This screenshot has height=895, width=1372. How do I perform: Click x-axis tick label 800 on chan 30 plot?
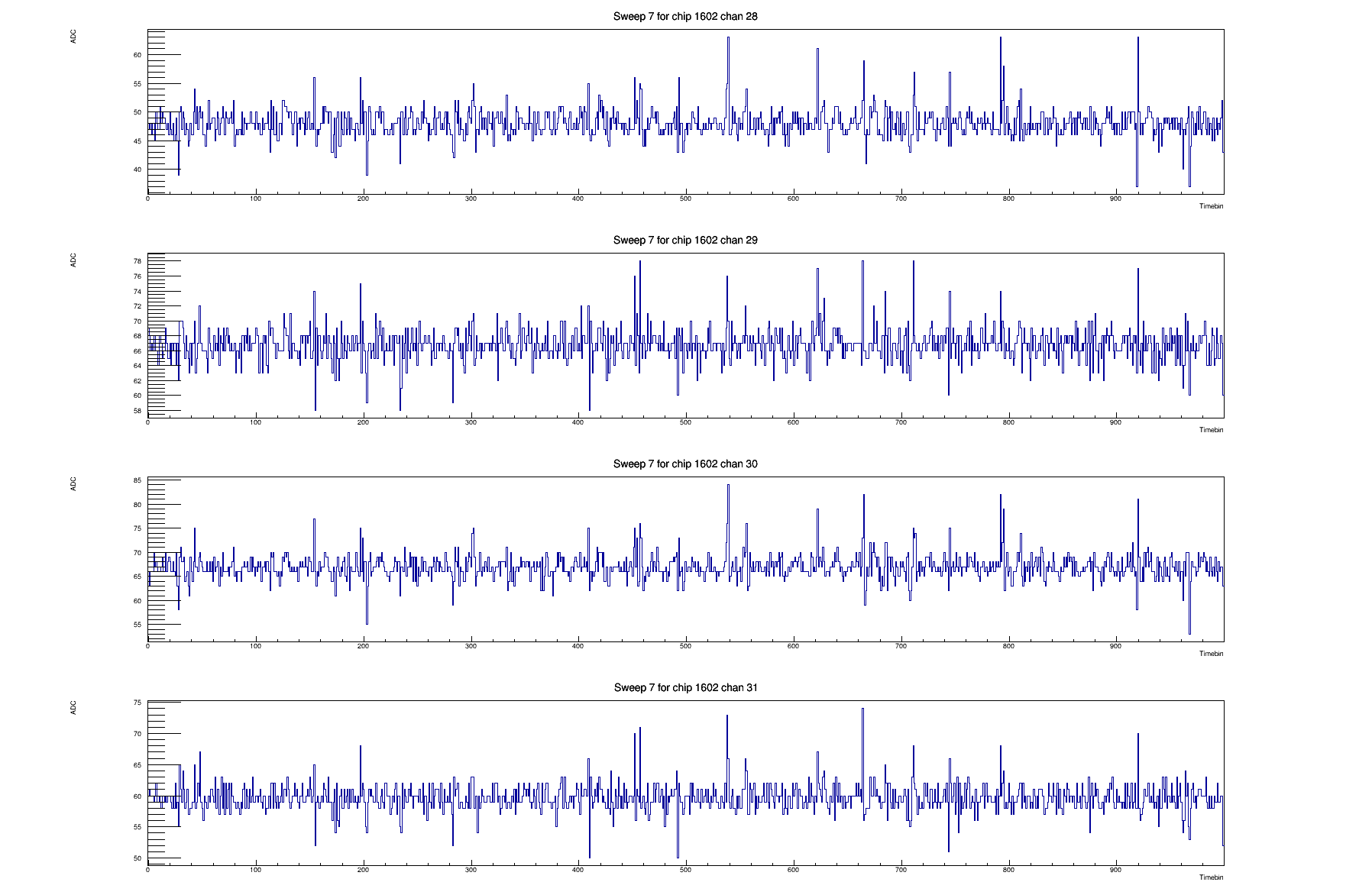(1008, 646)
